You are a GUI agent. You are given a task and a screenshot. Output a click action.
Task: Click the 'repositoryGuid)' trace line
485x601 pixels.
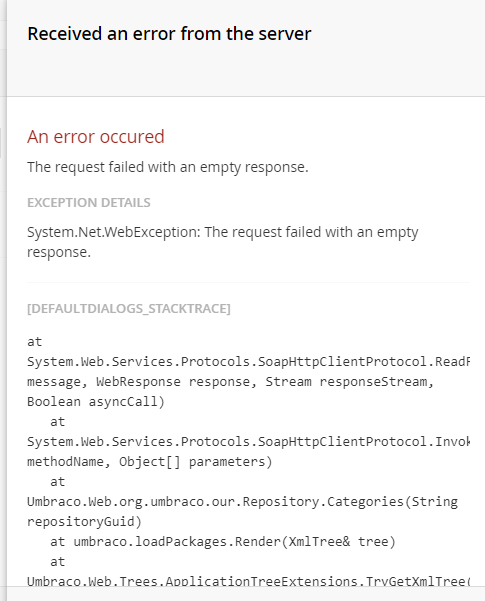pos(84,522)
